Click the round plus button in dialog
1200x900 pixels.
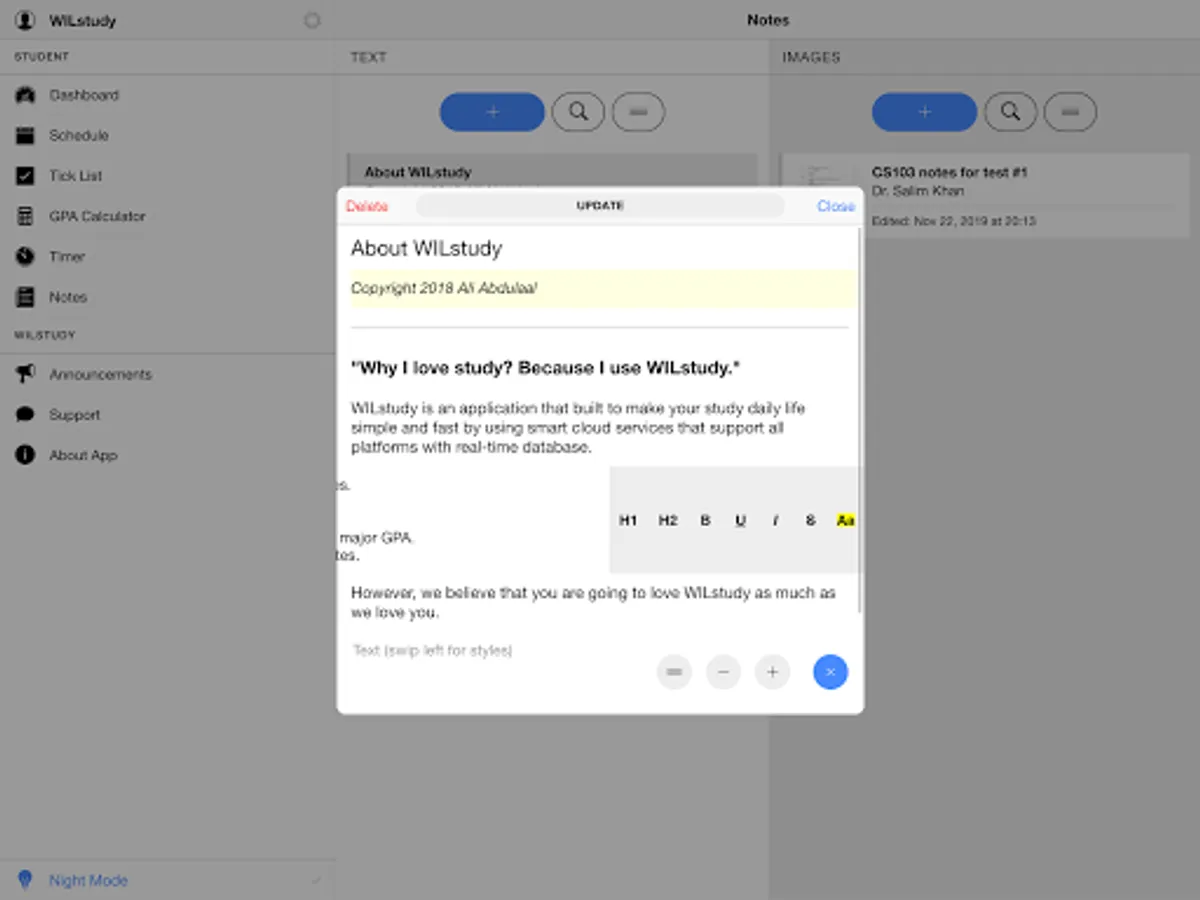(772, 672)
